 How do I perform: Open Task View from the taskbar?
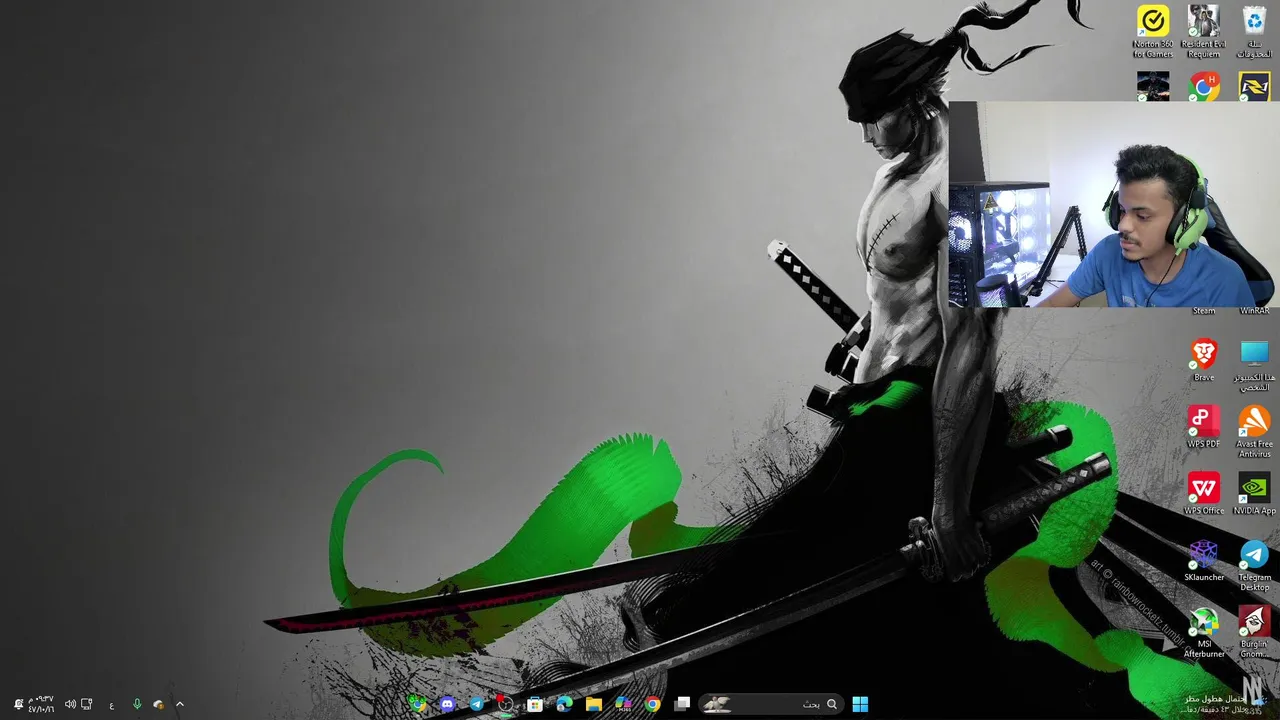pos(682,704)
